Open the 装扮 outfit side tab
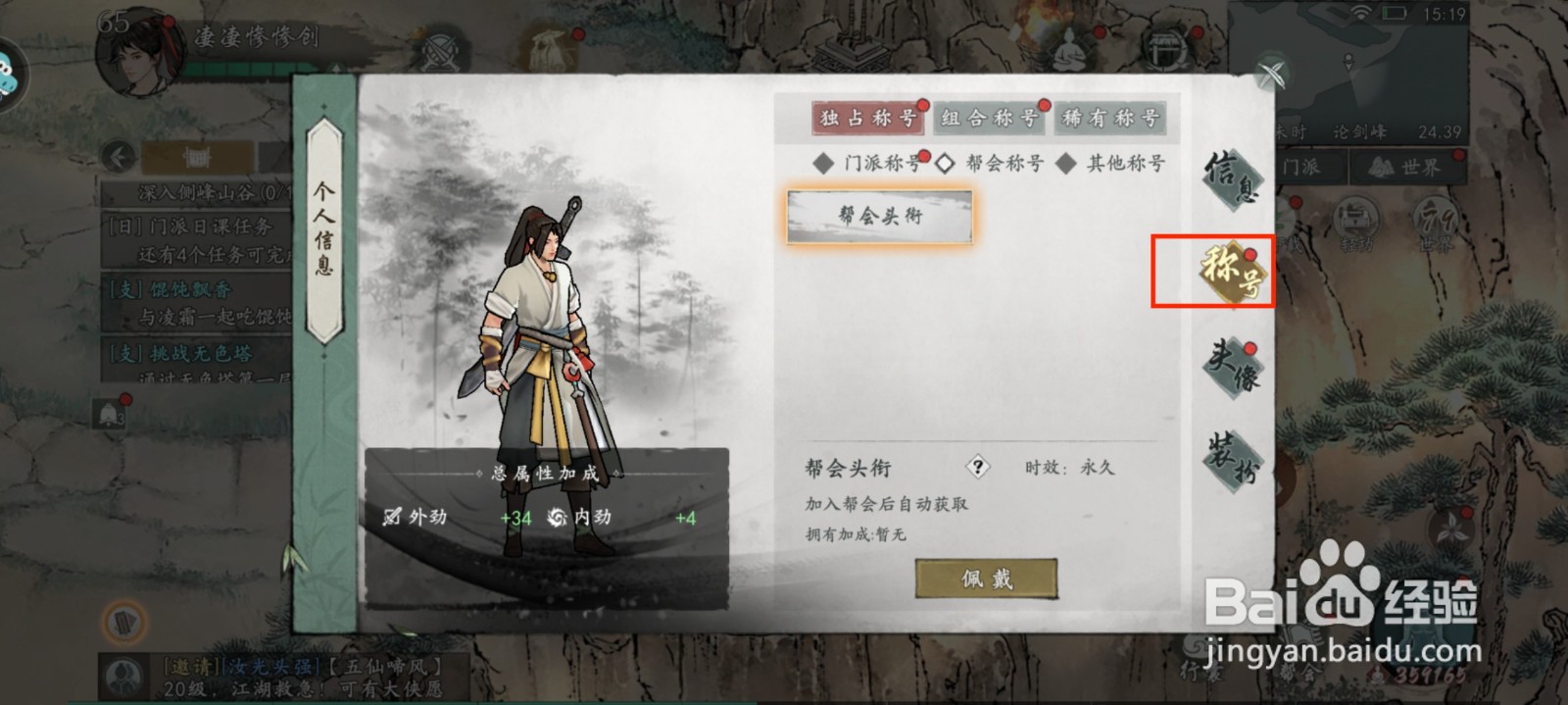This screenshot has height=705, width=1568. click(x=1233, y=458)
